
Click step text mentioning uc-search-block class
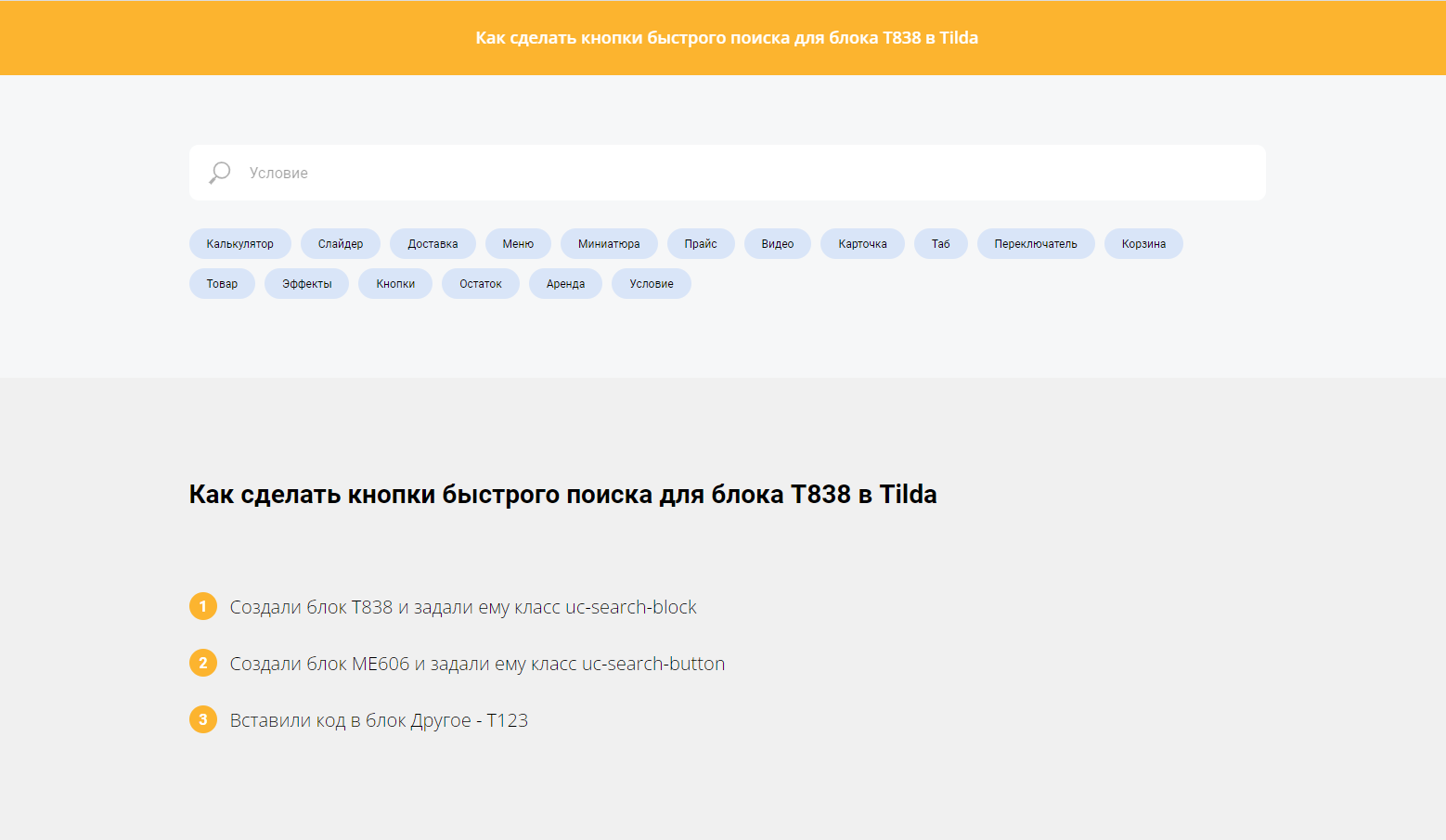[463, 607]
